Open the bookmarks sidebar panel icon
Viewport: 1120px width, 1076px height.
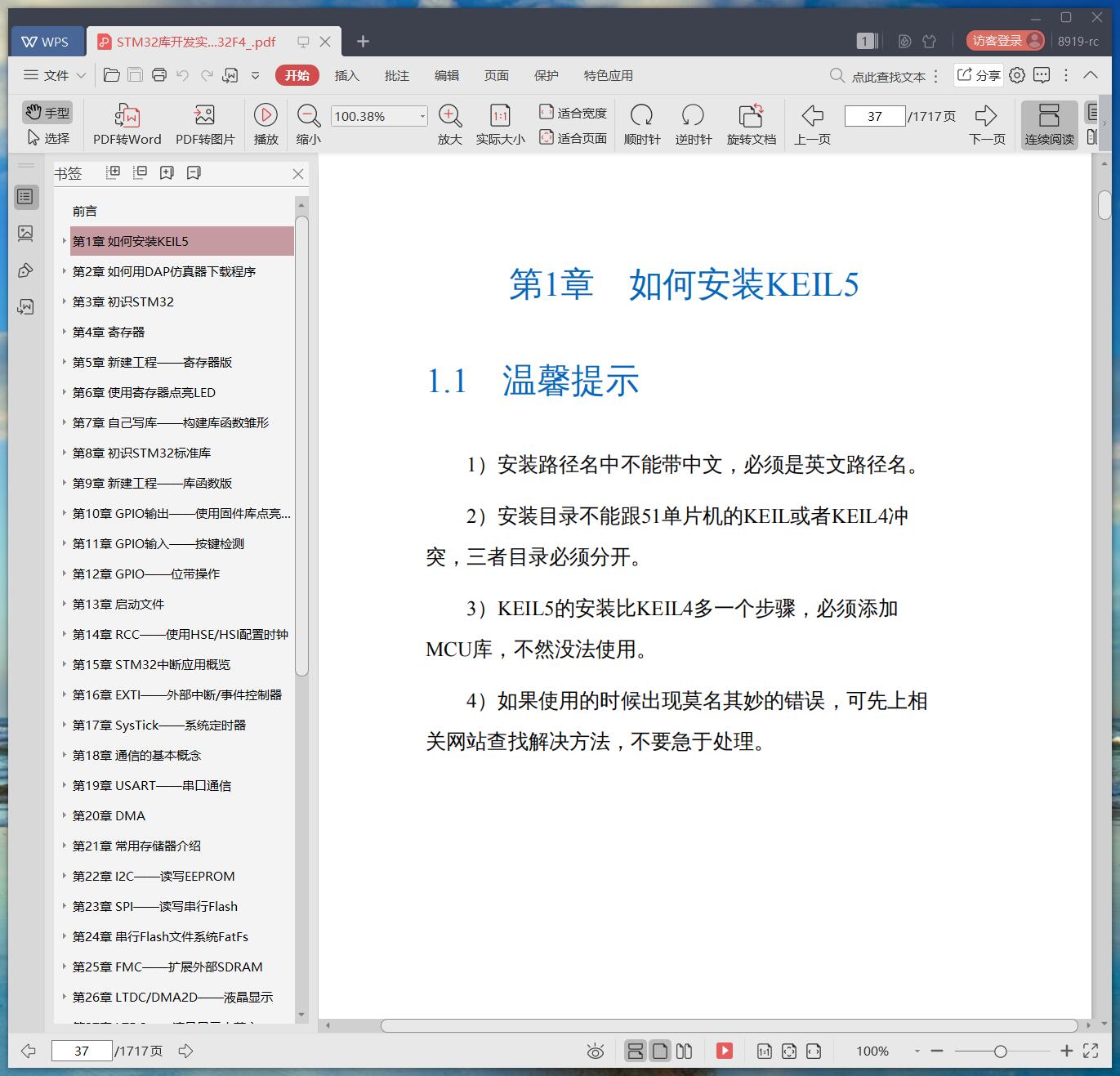[x=25, y=196]
